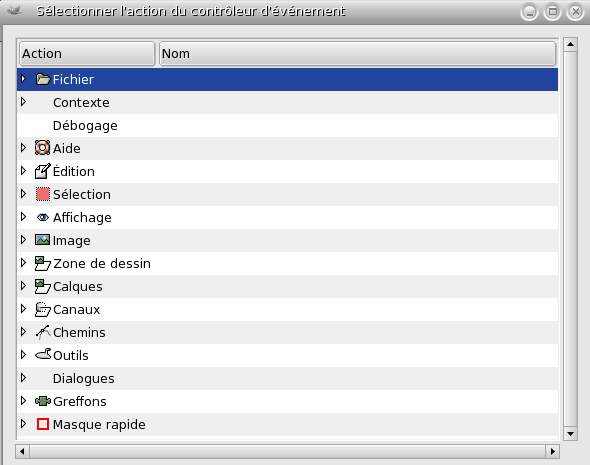
Task: Sort by the Action column header
Action: 87,53
